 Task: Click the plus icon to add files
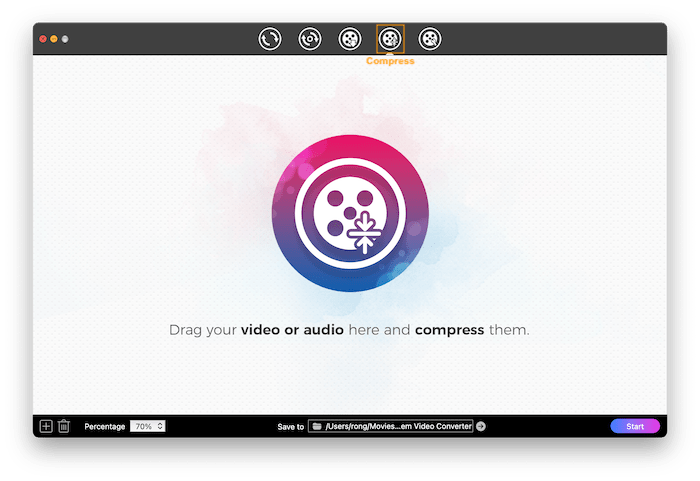(46, 426)
